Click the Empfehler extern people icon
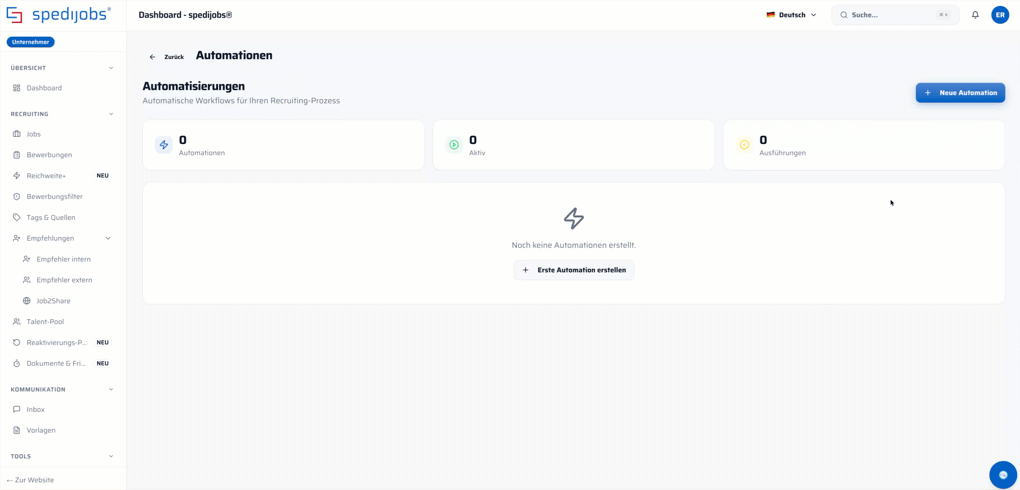The width and height of the screenshot is (1020, 490). (27, 280)
